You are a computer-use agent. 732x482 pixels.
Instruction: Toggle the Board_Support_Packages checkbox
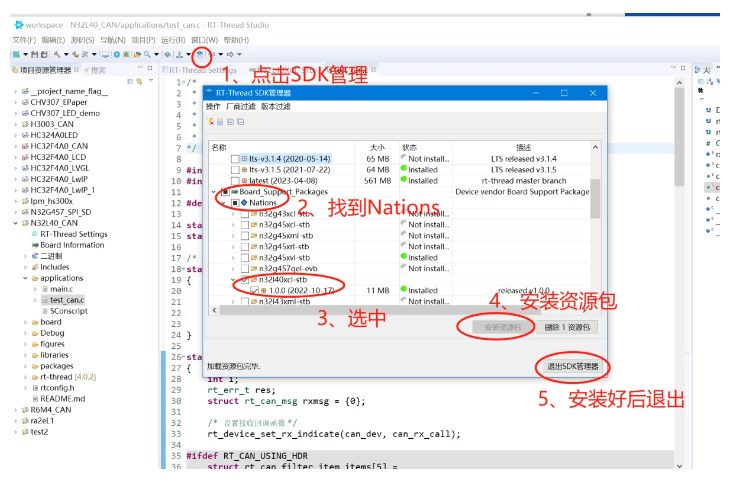[225, 192]
